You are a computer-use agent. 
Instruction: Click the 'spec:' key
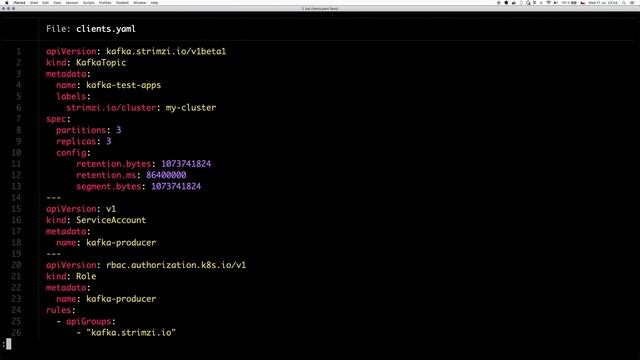tap(58, 119)
